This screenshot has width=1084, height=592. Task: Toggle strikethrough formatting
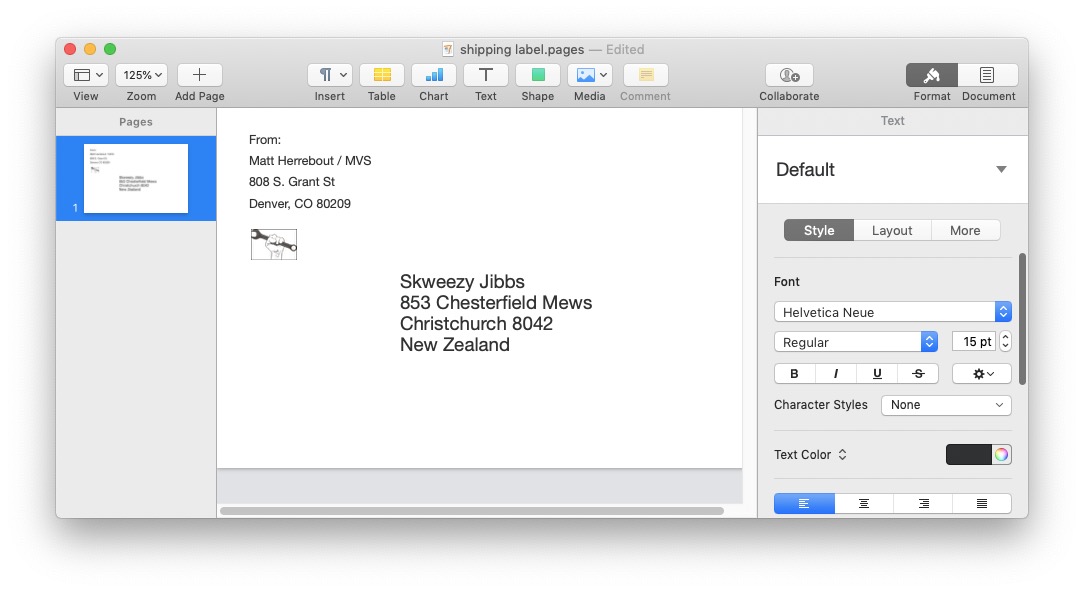pos(918,373)
